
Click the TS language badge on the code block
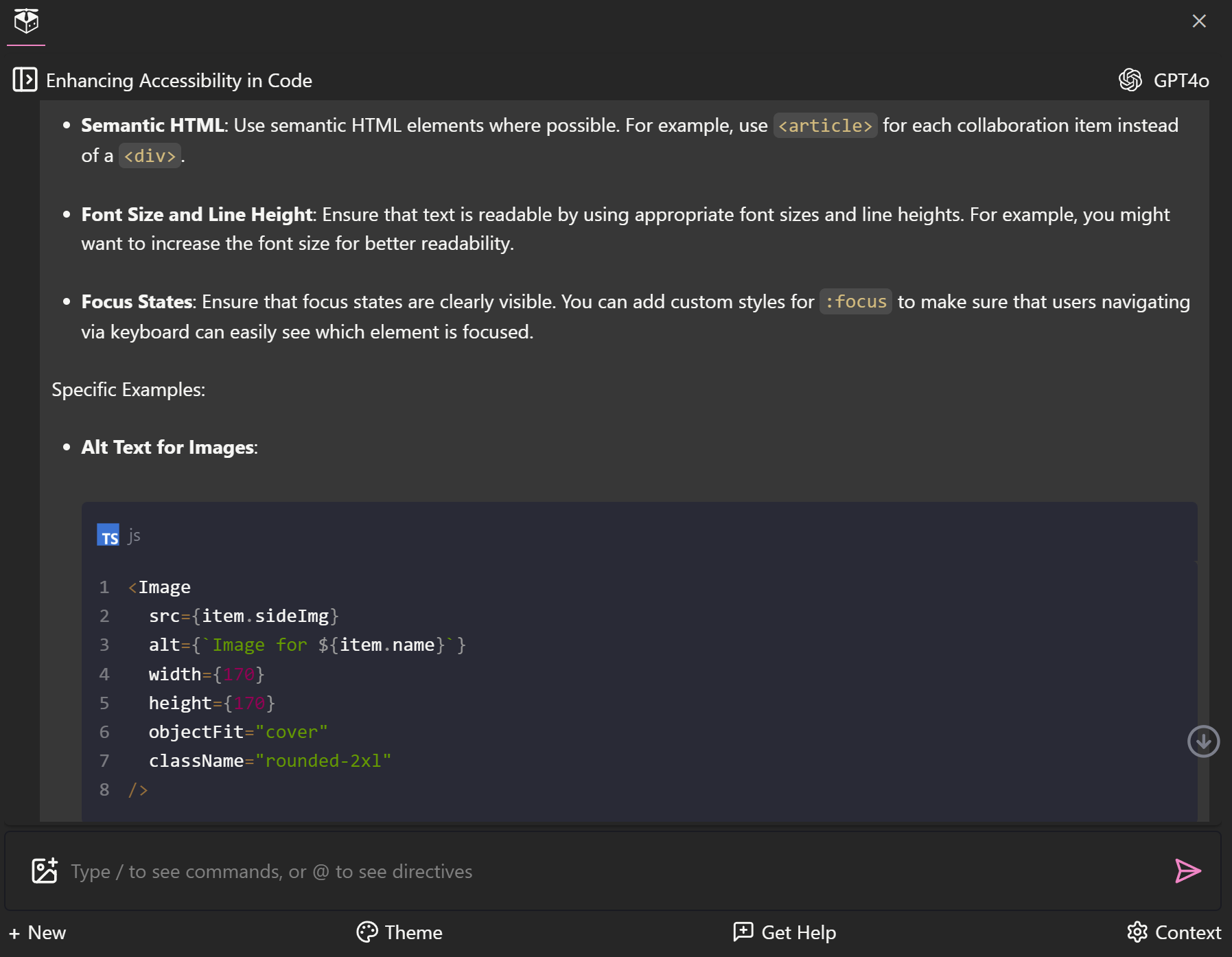pos(108,535)
